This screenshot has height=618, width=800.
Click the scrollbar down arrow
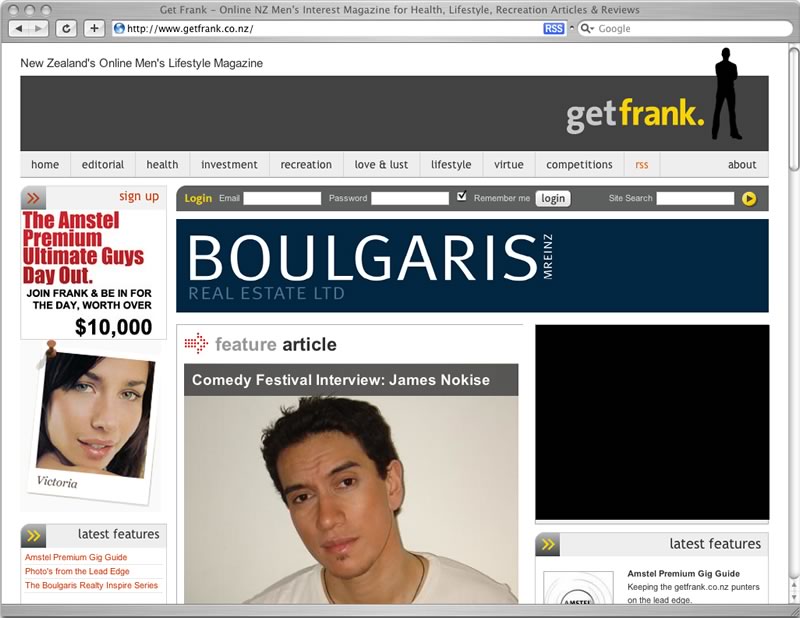tap(794, 597)
